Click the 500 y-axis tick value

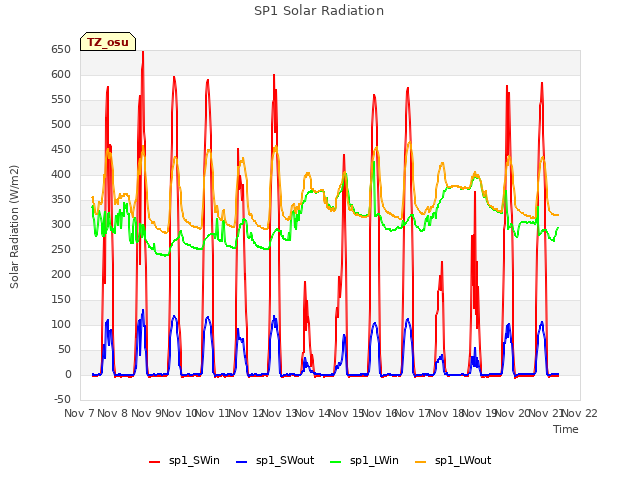pos(61,124)
